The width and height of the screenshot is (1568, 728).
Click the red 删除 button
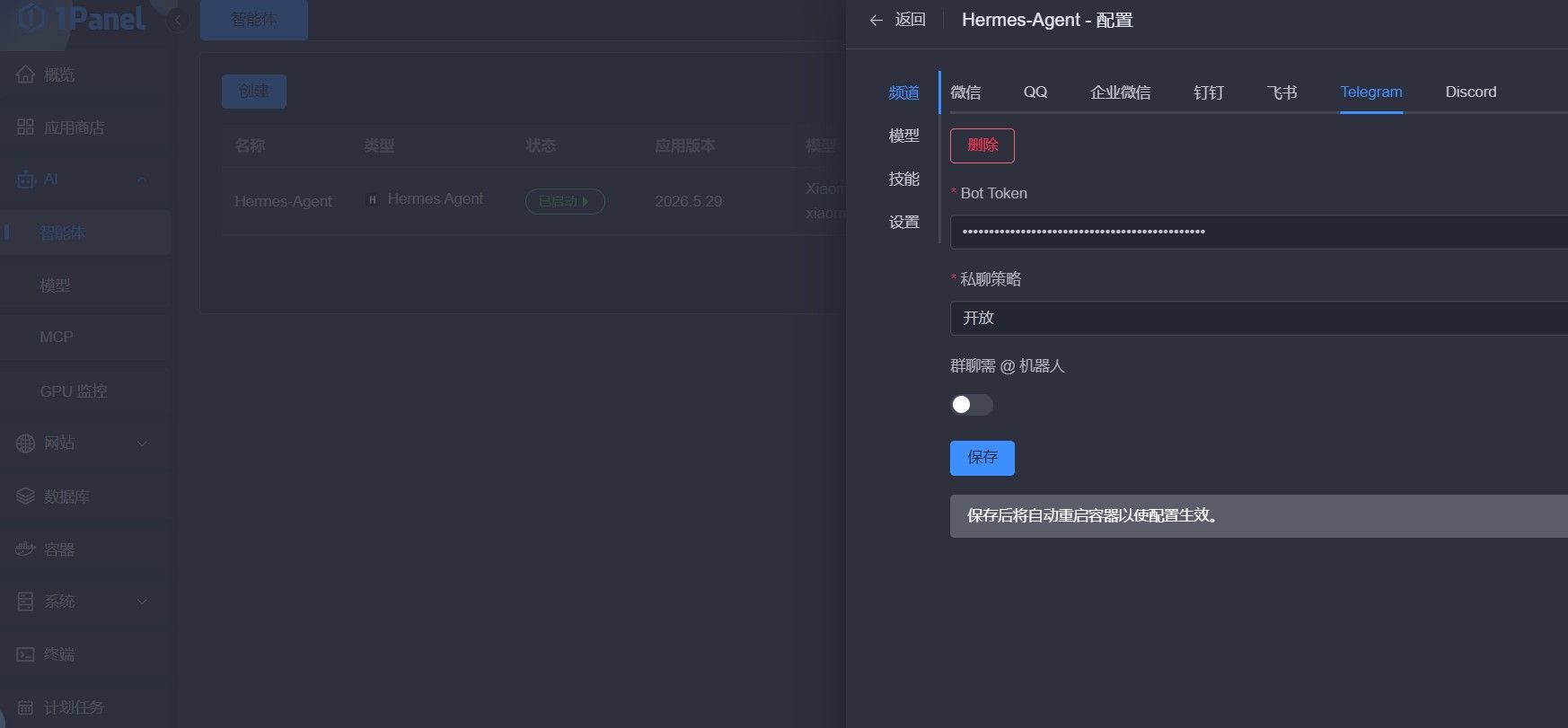982,145
